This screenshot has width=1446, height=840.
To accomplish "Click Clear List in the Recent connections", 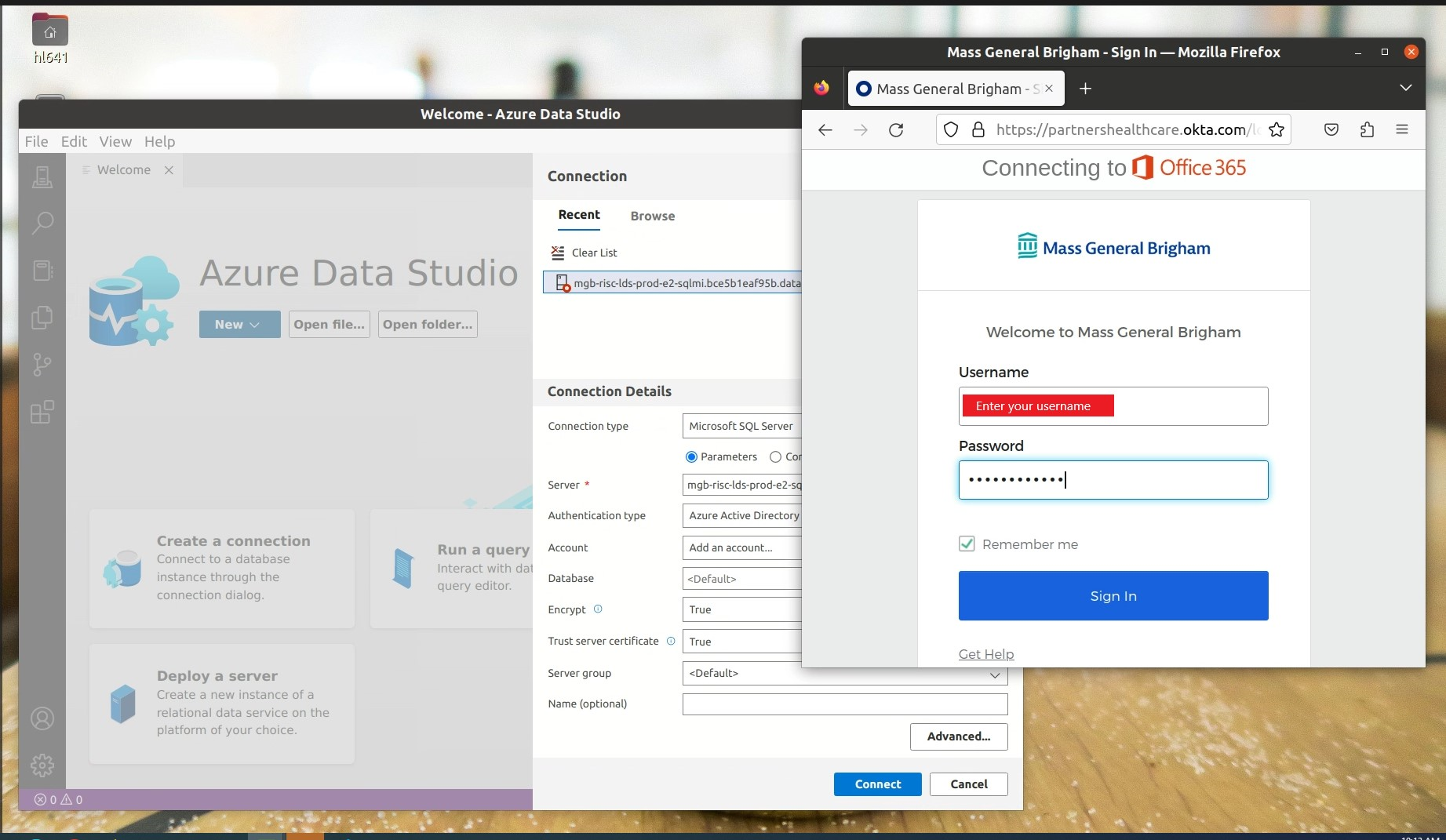I will (594, 253).
